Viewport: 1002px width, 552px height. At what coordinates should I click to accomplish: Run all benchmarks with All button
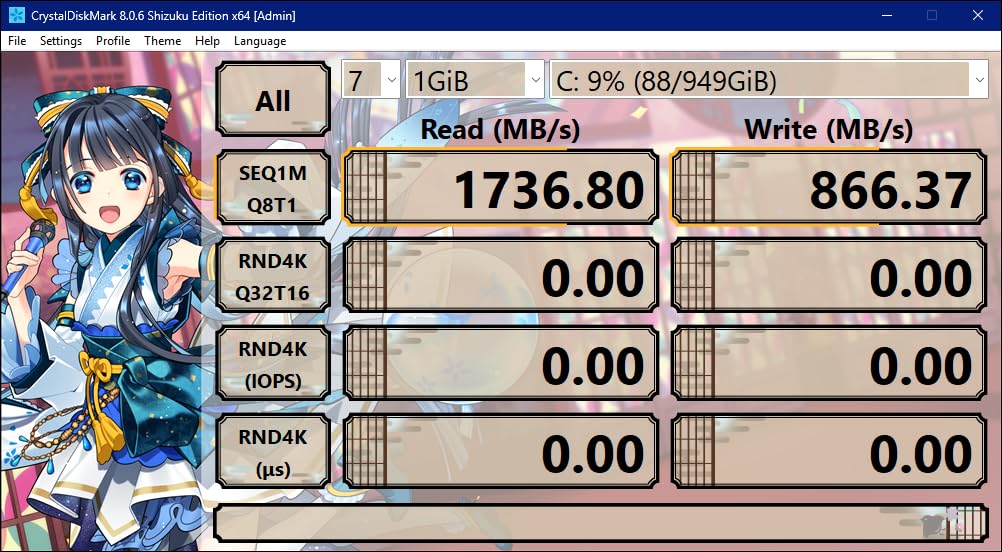[x=273, y=99]
